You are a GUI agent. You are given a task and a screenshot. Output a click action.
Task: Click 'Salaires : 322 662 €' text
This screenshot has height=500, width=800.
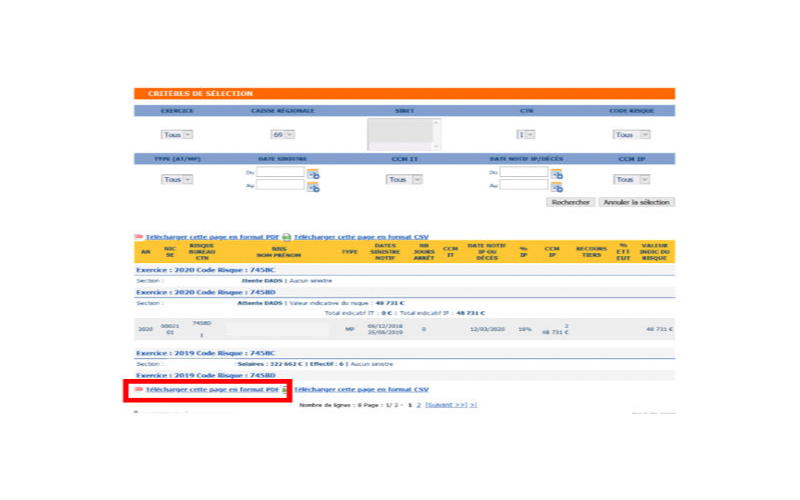tap(270, 364)
